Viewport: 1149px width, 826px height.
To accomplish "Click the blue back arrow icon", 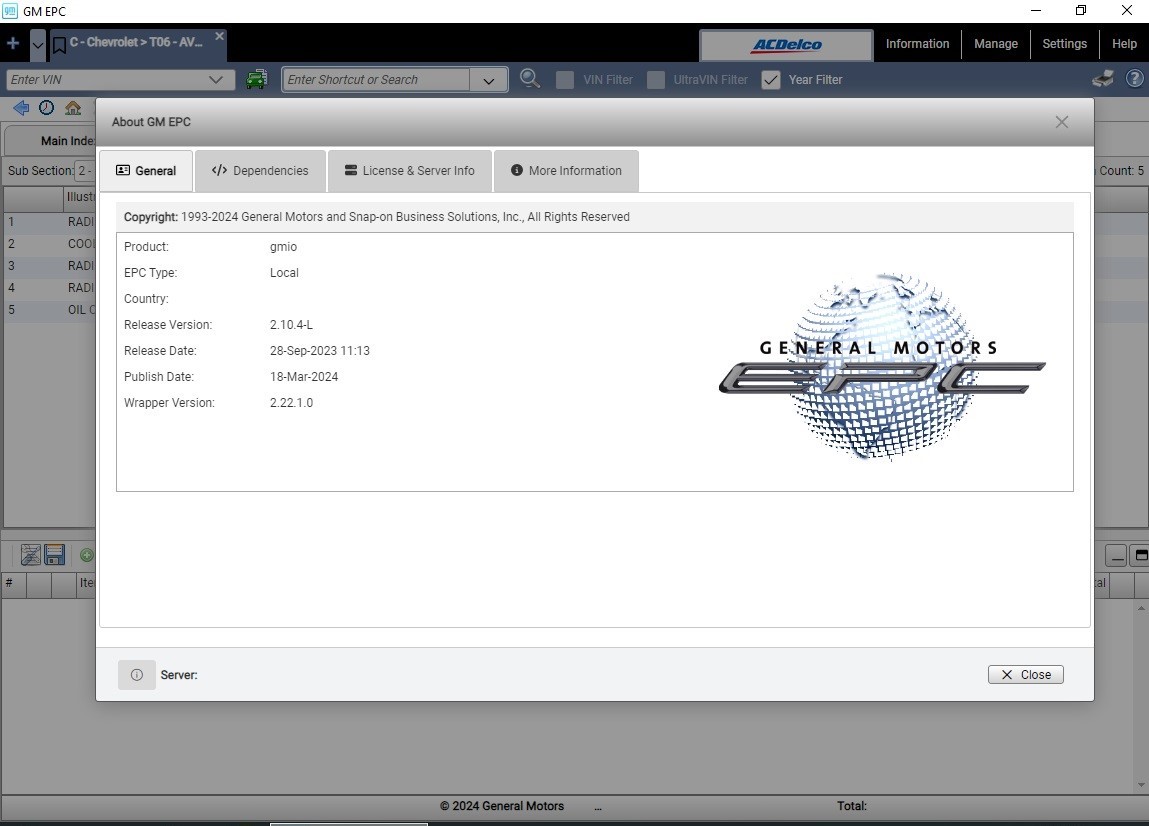I will (x=21, y=108).
